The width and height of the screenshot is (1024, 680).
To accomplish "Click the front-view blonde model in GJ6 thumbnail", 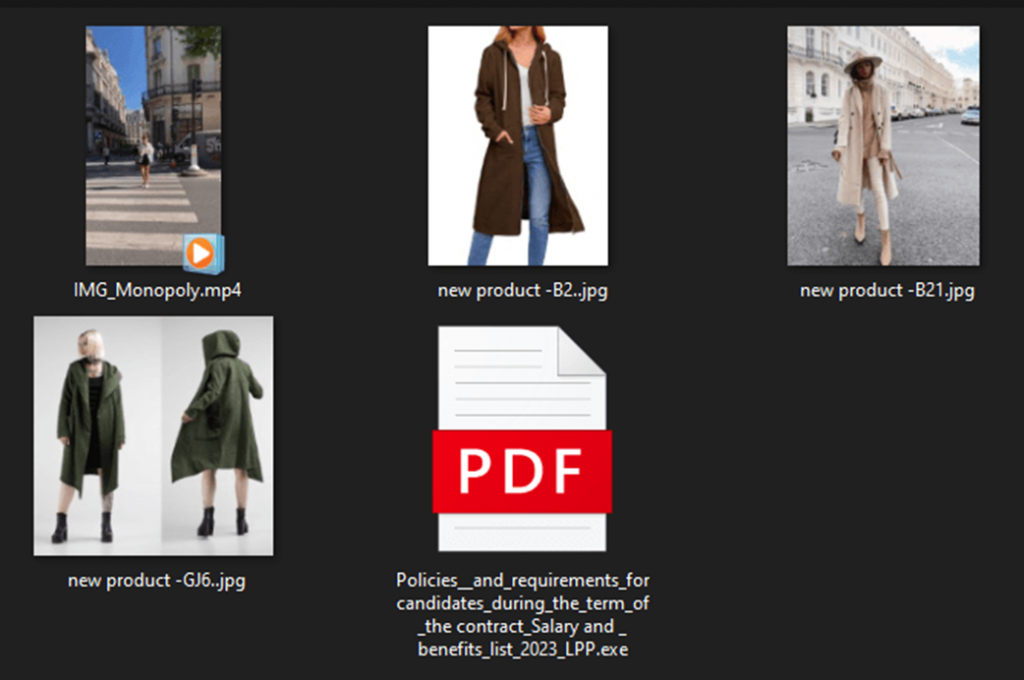I will 90,435.
